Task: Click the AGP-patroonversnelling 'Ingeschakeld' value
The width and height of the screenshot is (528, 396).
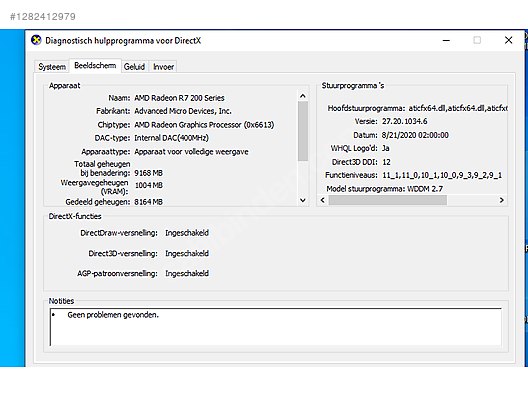Action: click(x=187, y=273)
